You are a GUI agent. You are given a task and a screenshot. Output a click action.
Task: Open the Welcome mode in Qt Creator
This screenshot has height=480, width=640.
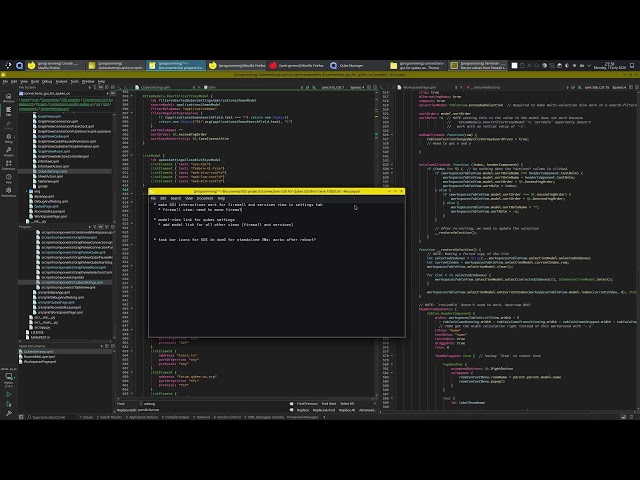tap(9, 98)
